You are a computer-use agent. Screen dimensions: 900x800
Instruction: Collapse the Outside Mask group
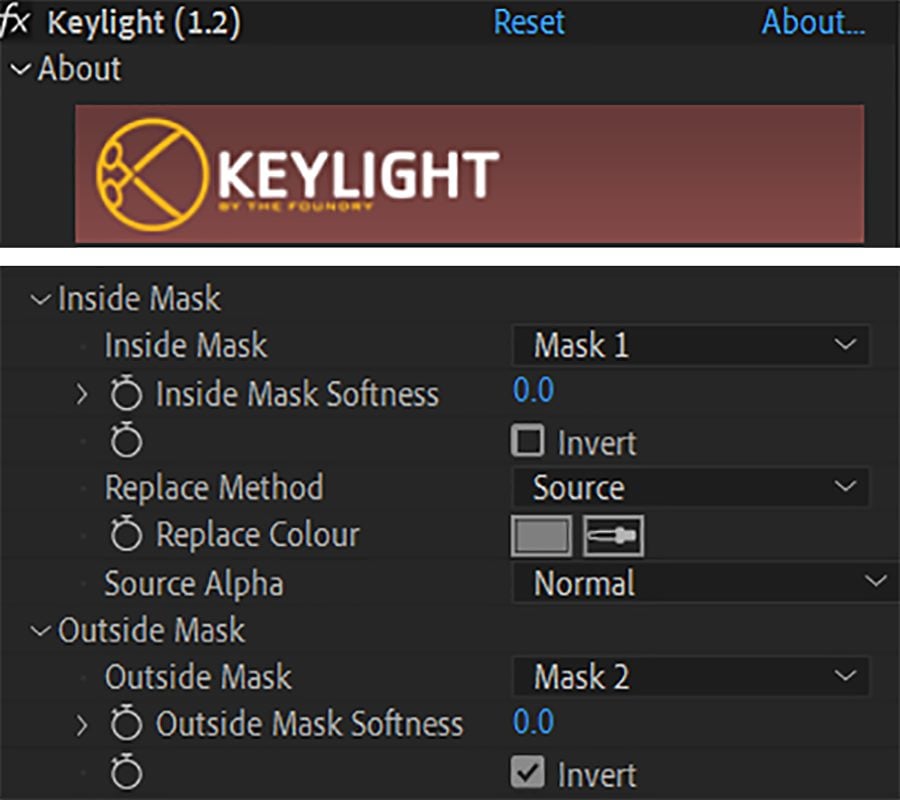click(x=40, y=631)
